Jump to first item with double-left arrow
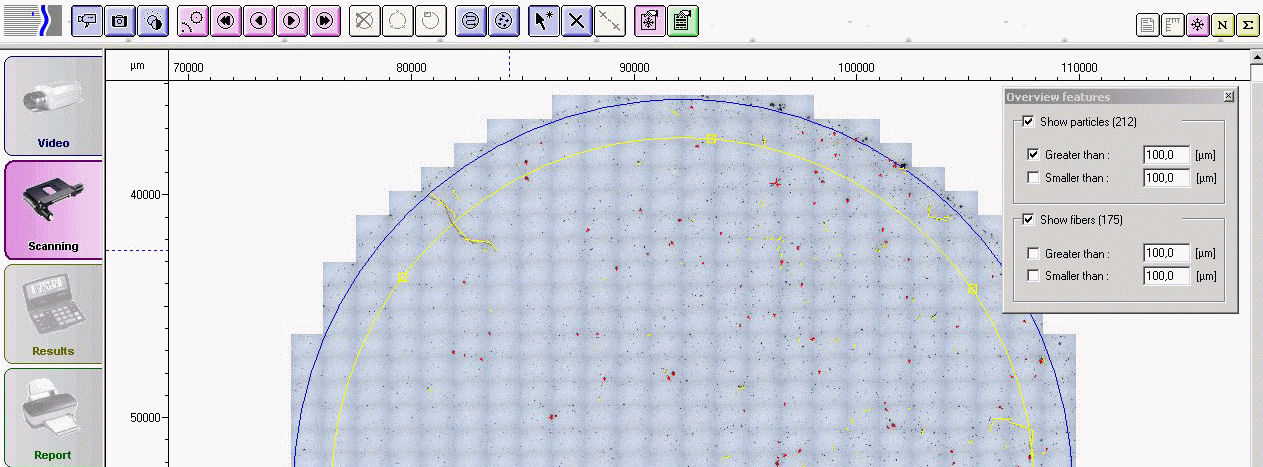Viewport: 1263px width, 467px height. (x=226, y=21)
